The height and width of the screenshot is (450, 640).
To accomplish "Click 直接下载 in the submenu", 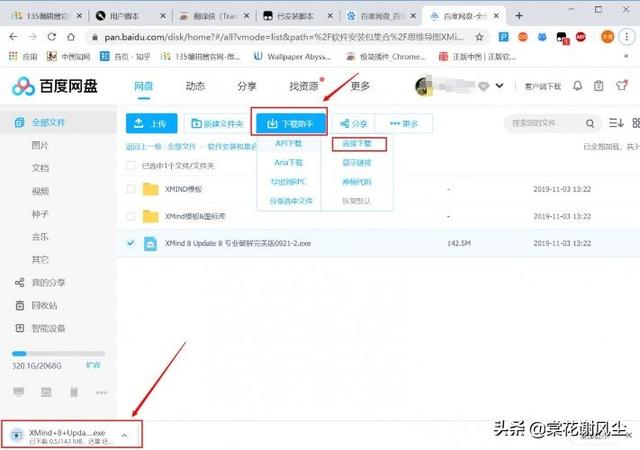I will 357,143.
